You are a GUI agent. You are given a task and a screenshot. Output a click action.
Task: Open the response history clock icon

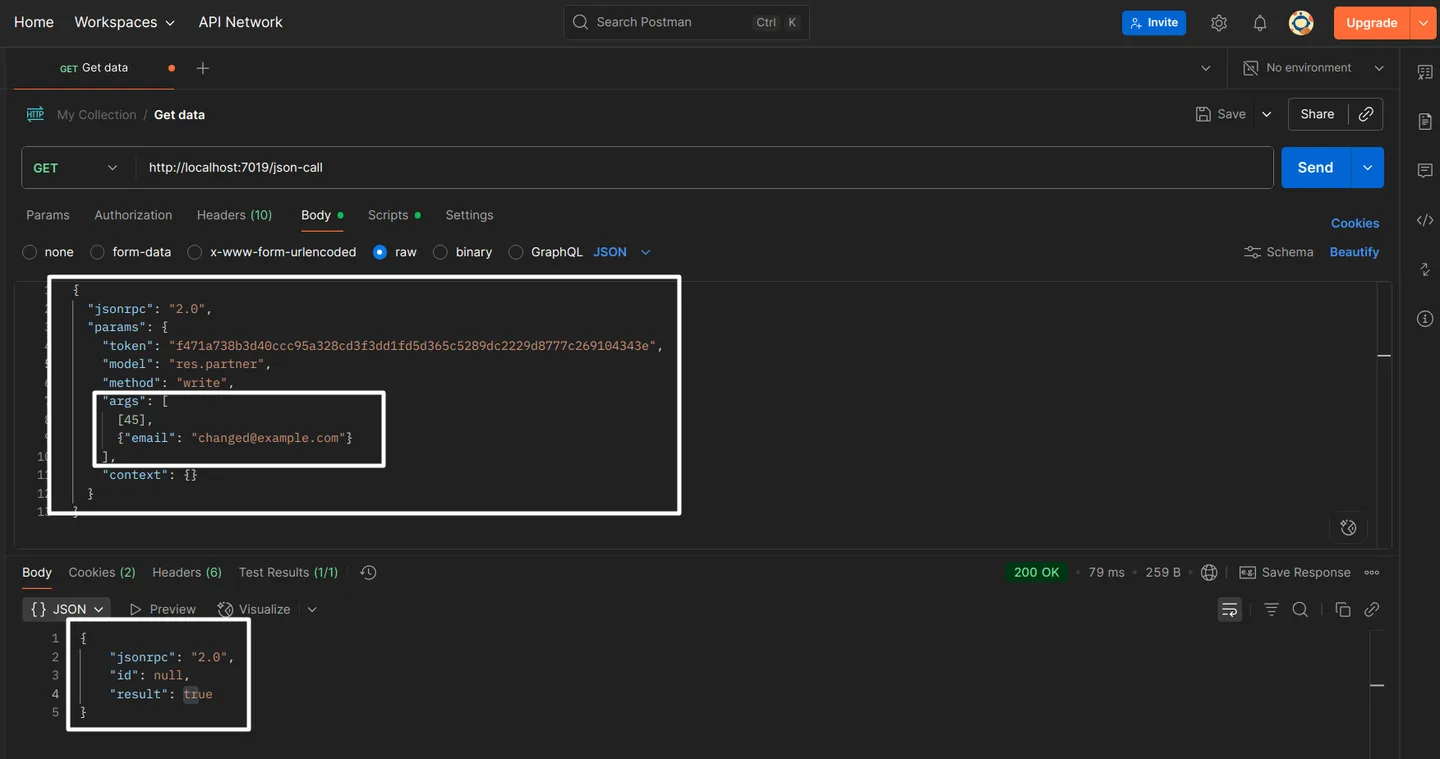pyautogui.click(x=368, y=573)
